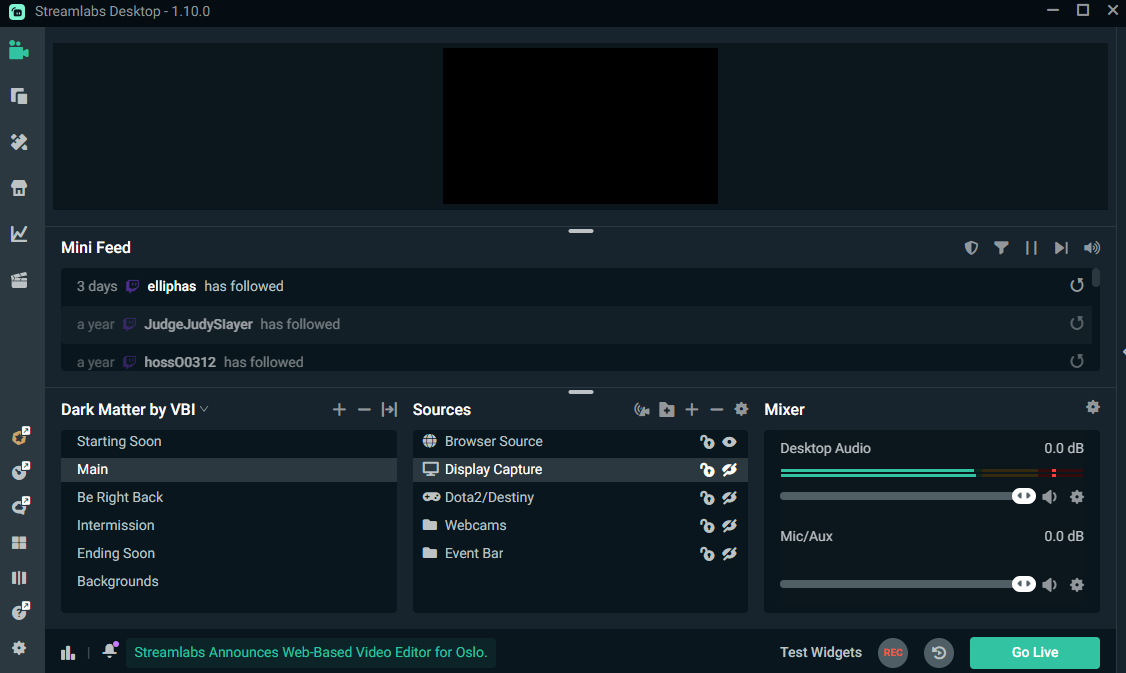
Task: Show the Dota2/Destiny source
Action: (x=730, y=498)
